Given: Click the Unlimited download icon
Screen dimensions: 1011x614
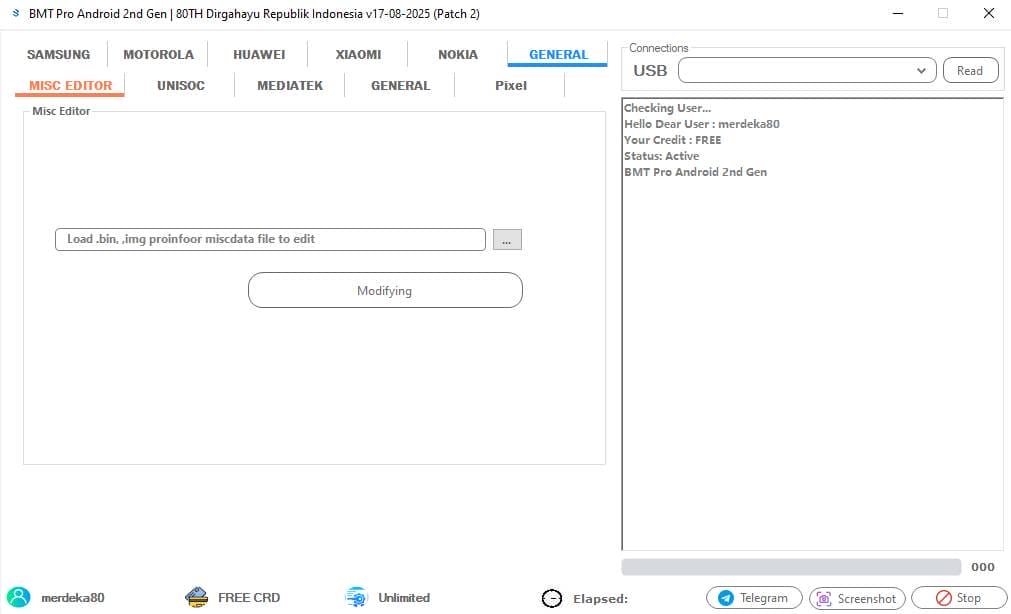Looking at the screenshot, I should pos(355,597).
